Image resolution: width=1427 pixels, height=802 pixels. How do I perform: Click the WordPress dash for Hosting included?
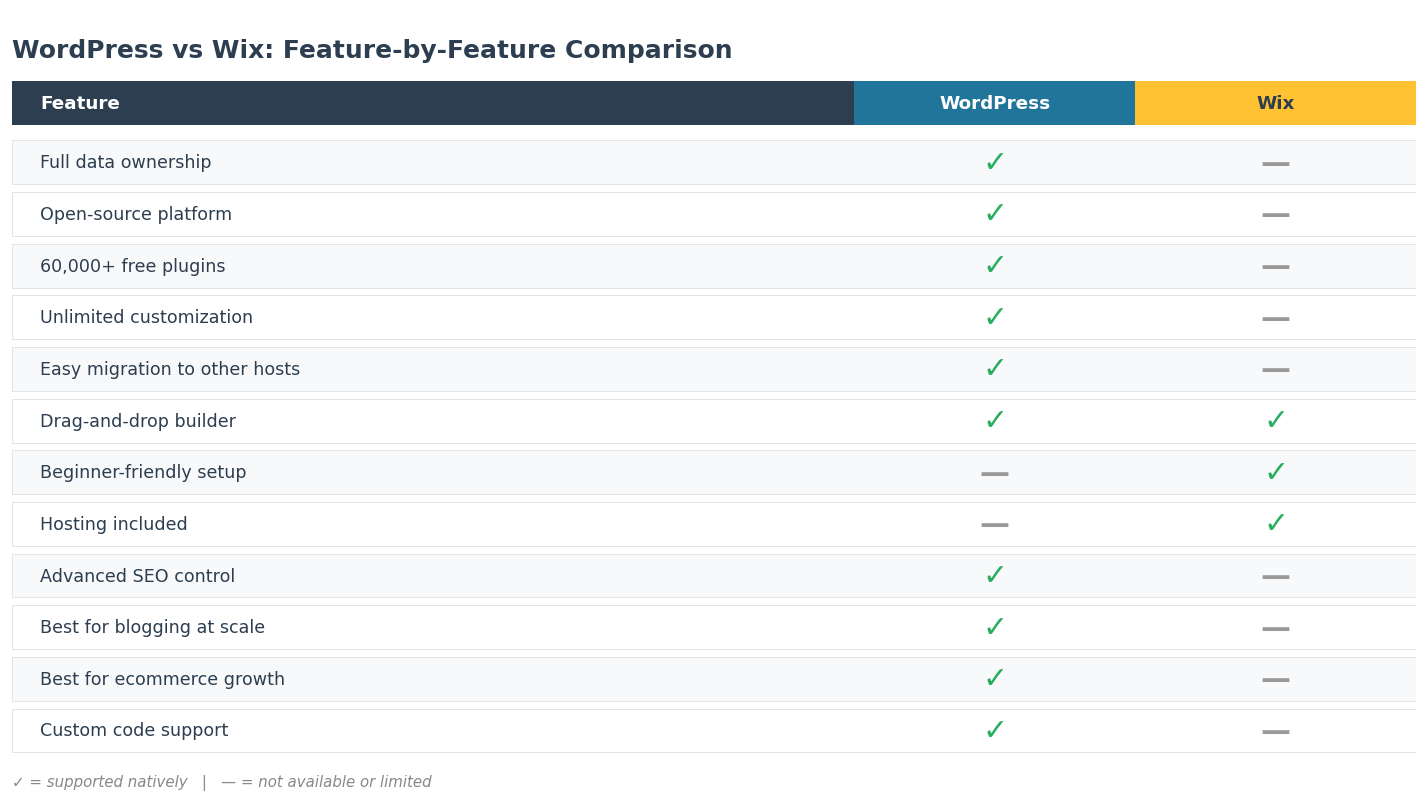pos(994,525)
